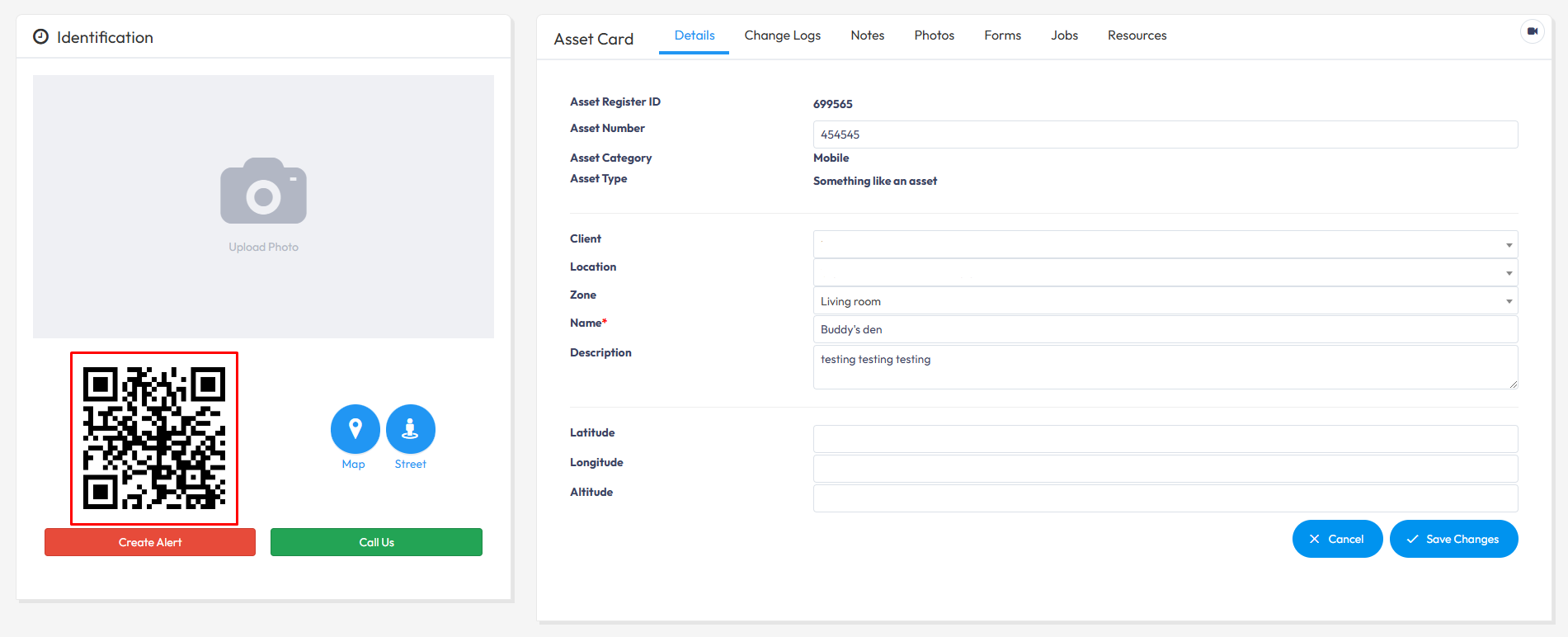Click the Longitude input field
1568x637 pixels.
[1165, 469]
